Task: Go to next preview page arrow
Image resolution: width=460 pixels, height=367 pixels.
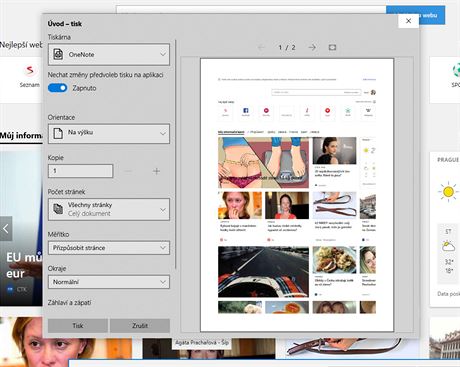Action: click(312, 47)
